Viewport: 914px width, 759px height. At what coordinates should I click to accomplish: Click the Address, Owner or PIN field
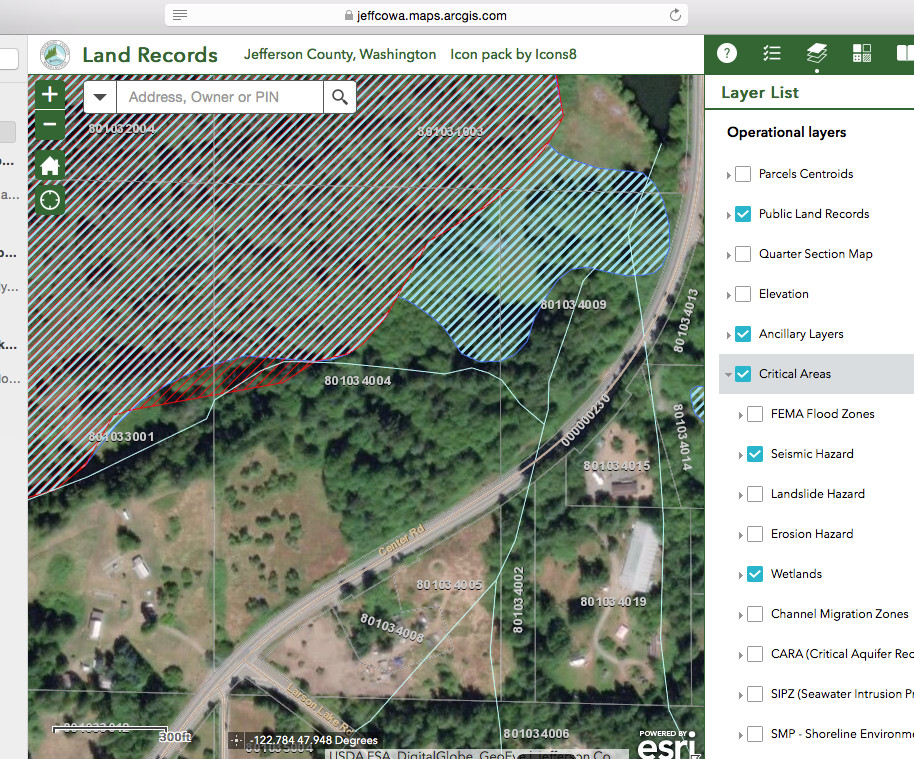(x=219, y=97)
